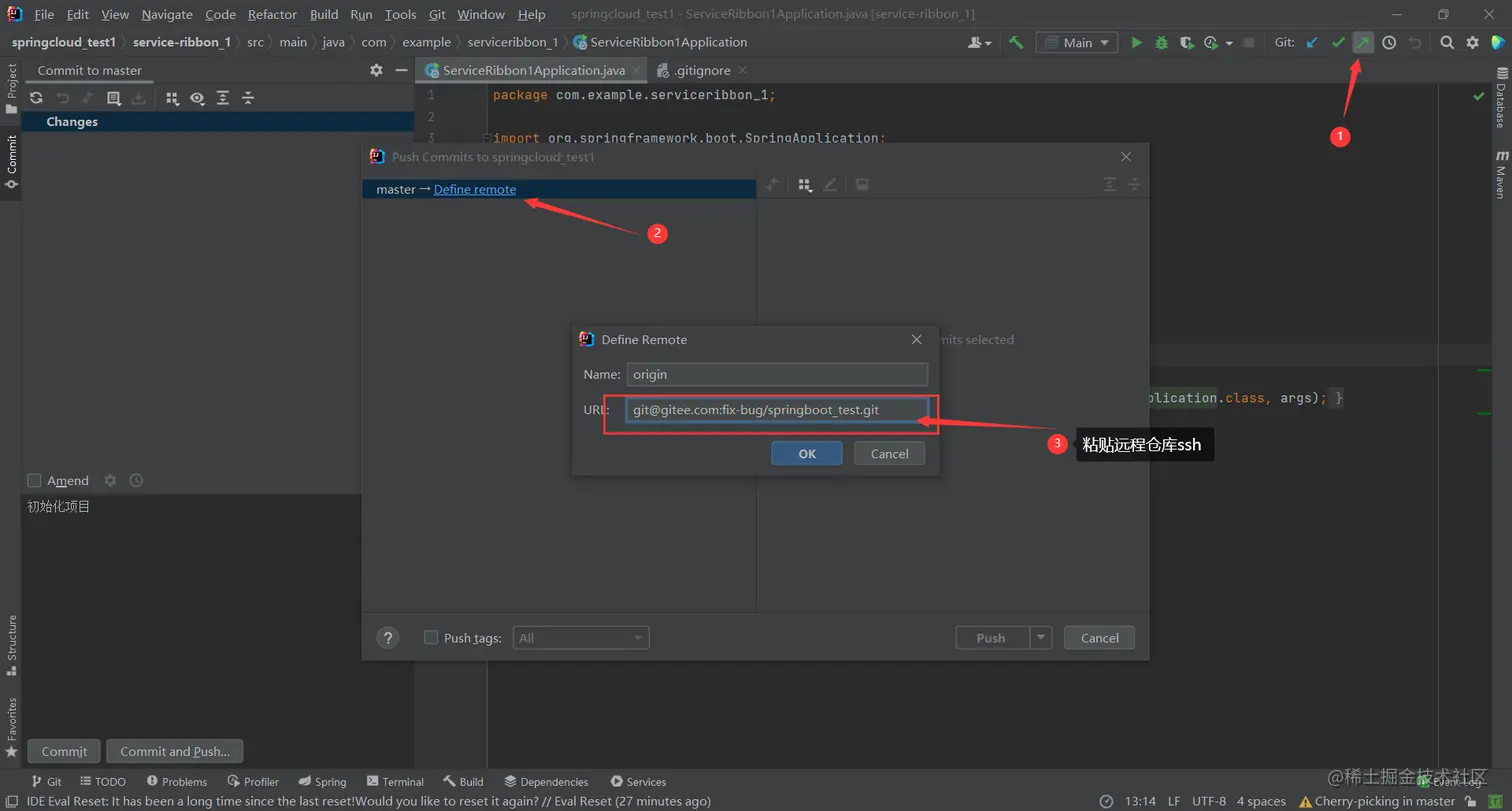Switch to ServiceRibbon1Application.java editor tab
The width and height of the screenshot is (1512, 811).
533,70
